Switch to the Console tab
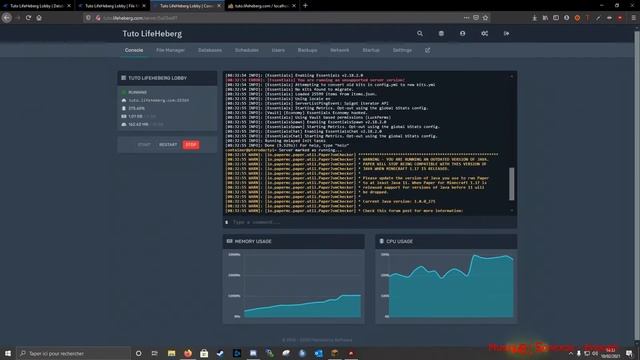640x360 pixels. pos(134,50)
